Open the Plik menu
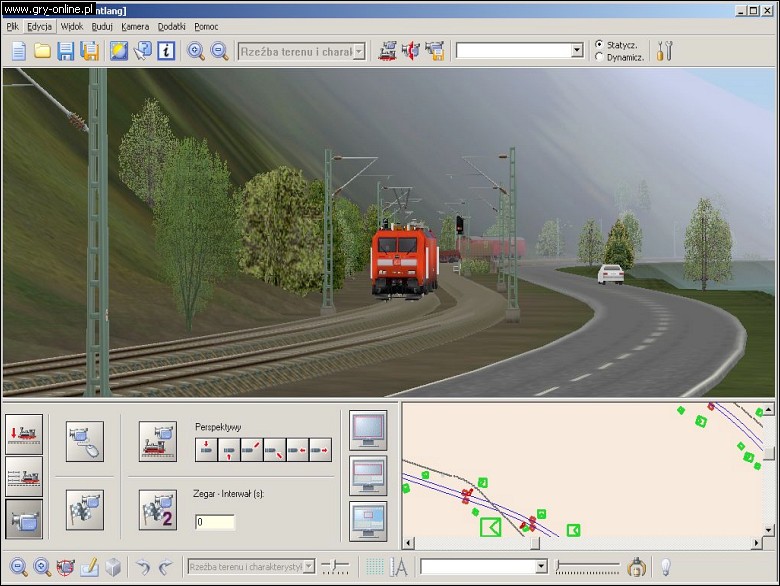The image size is (780, 586). pos(12,26)
